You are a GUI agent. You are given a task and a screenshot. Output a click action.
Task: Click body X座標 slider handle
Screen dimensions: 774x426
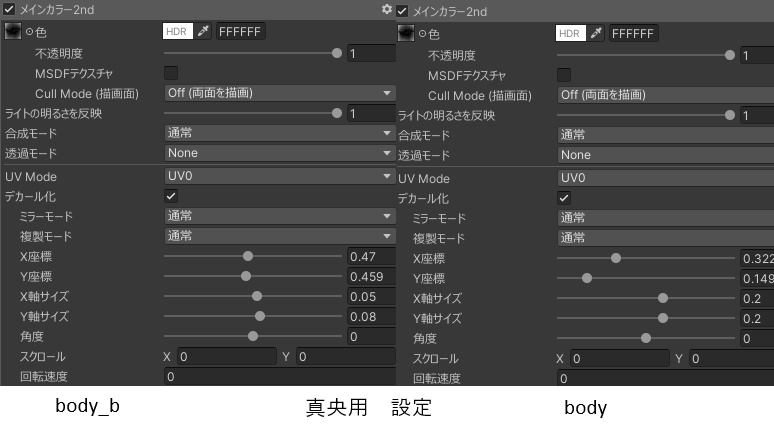(616, 258)
